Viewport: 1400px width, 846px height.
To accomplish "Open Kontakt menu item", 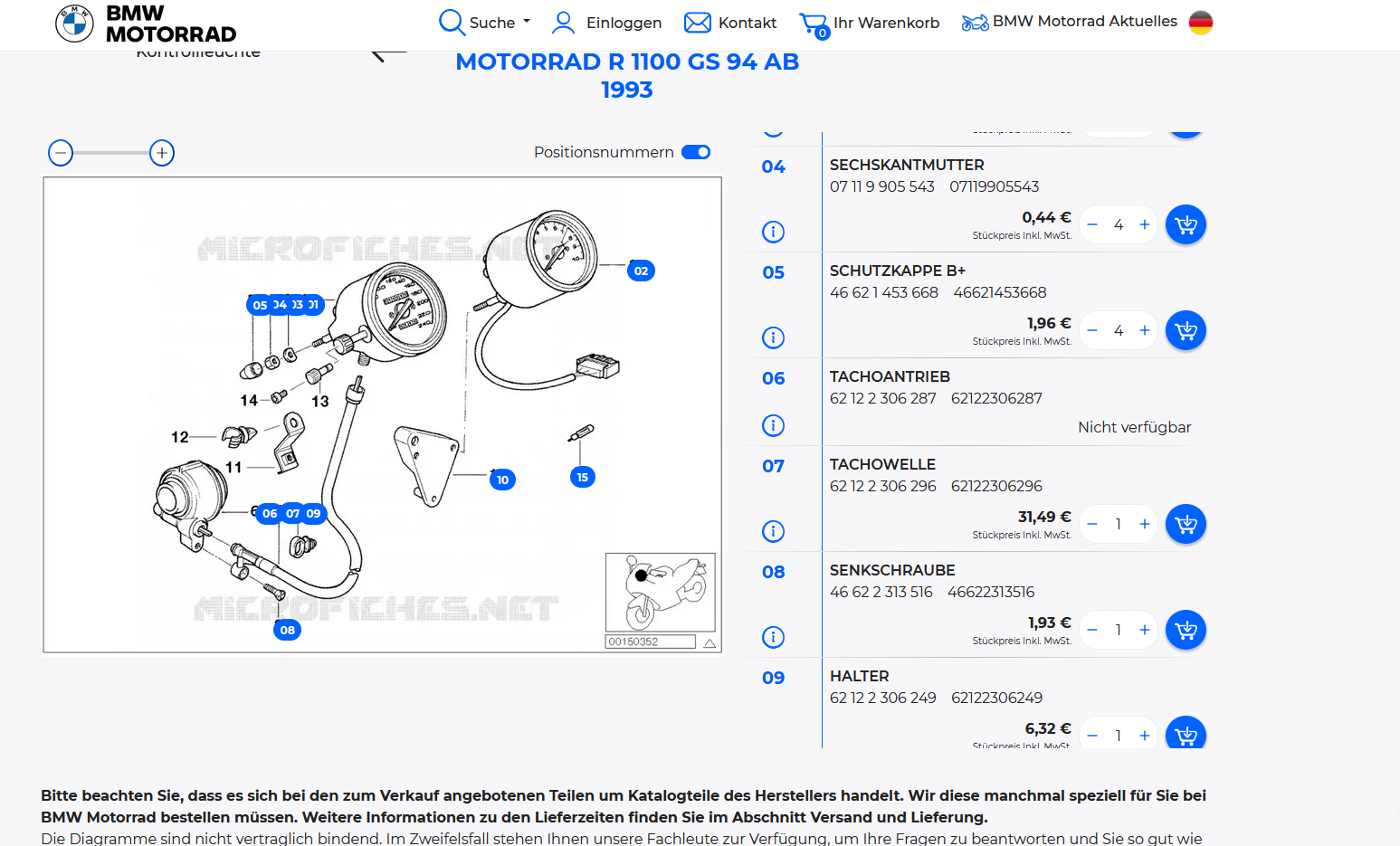I will 748,23.
